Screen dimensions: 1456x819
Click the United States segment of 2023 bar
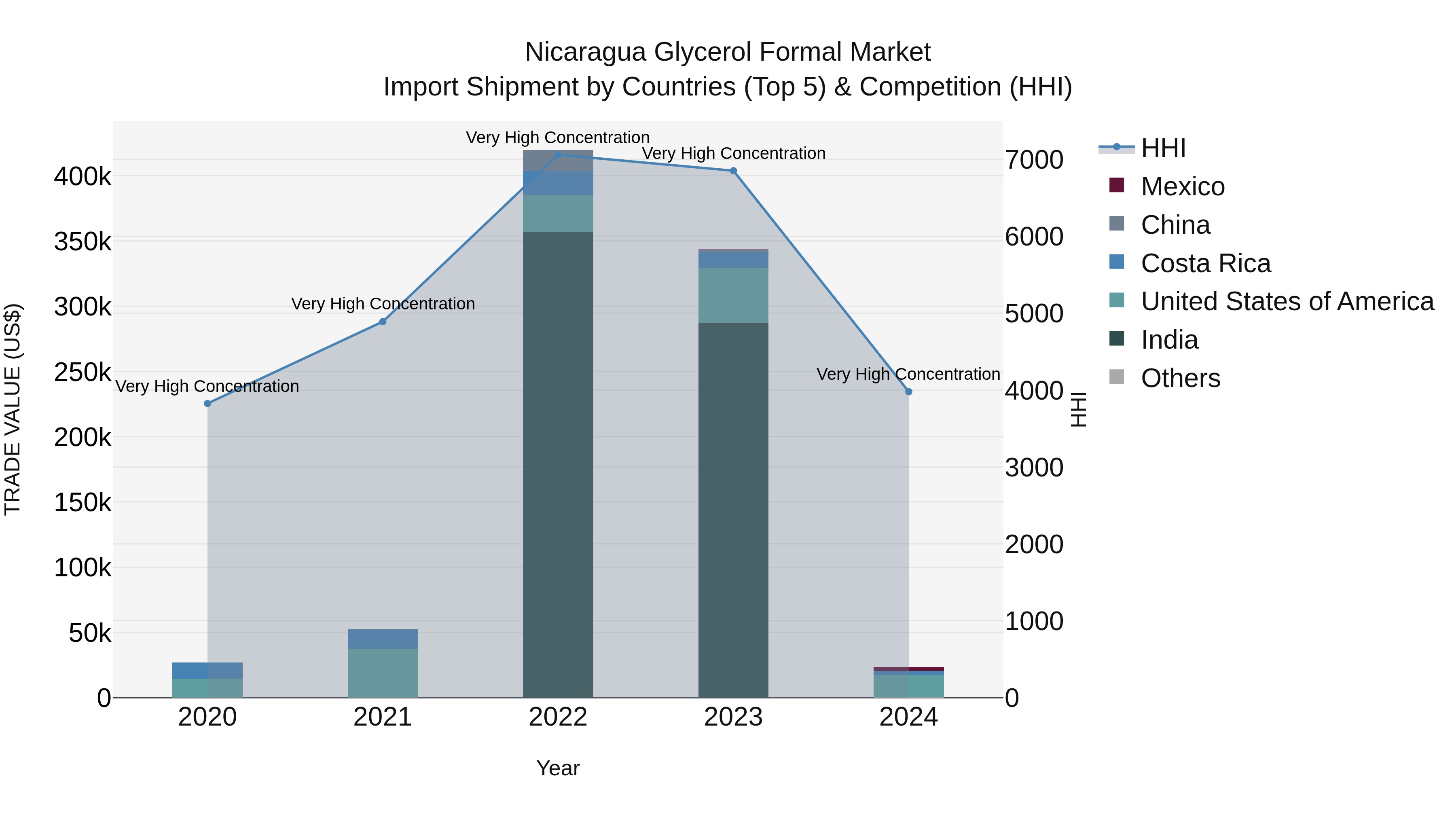pyautogui.click(x=733, y=295)
